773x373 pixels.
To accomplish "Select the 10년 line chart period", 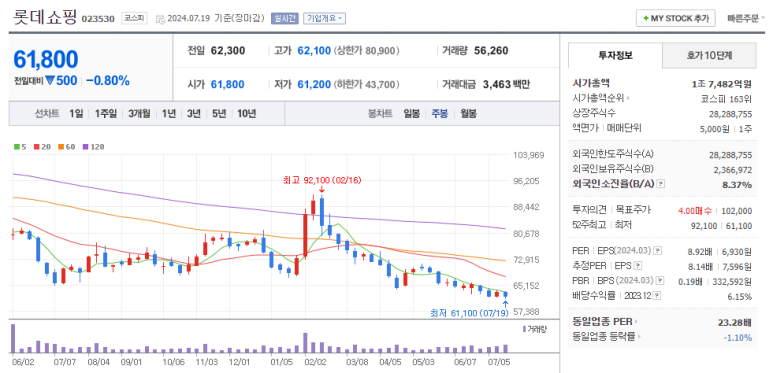I will pos(246,113).
